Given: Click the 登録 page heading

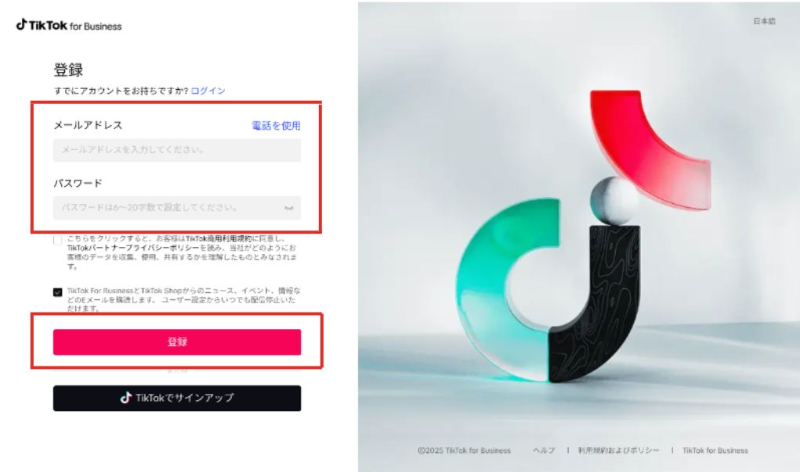Looking at the screenshot, I should [68, 70].
